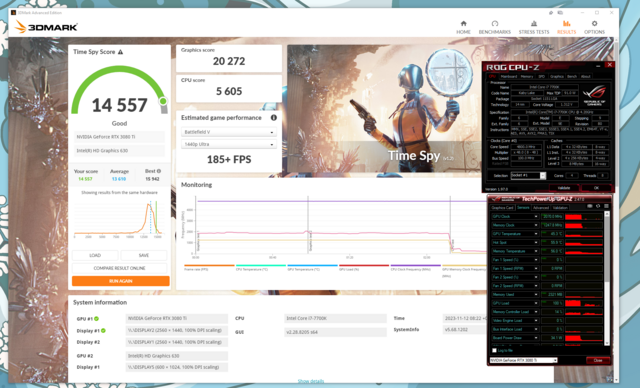Switch to the Results tab in 3DMark
The height and width of the screenshot is (388, 640).
566,27
